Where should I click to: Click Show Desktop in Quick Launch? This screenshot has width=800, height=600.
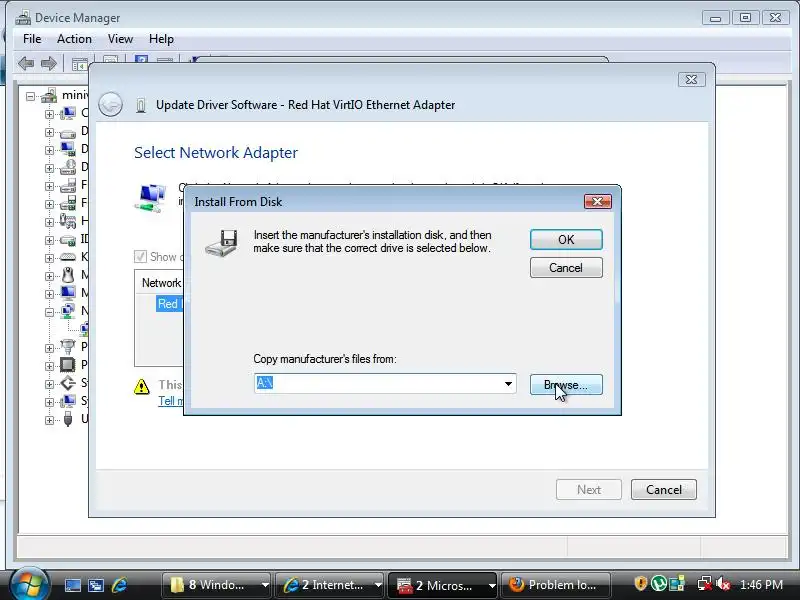[72, 585]
